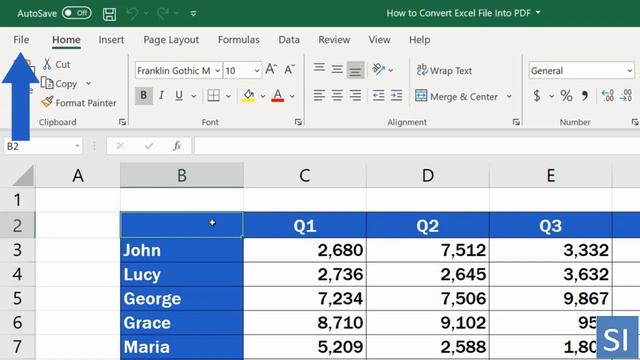Align text left icon

coord(319,96)
